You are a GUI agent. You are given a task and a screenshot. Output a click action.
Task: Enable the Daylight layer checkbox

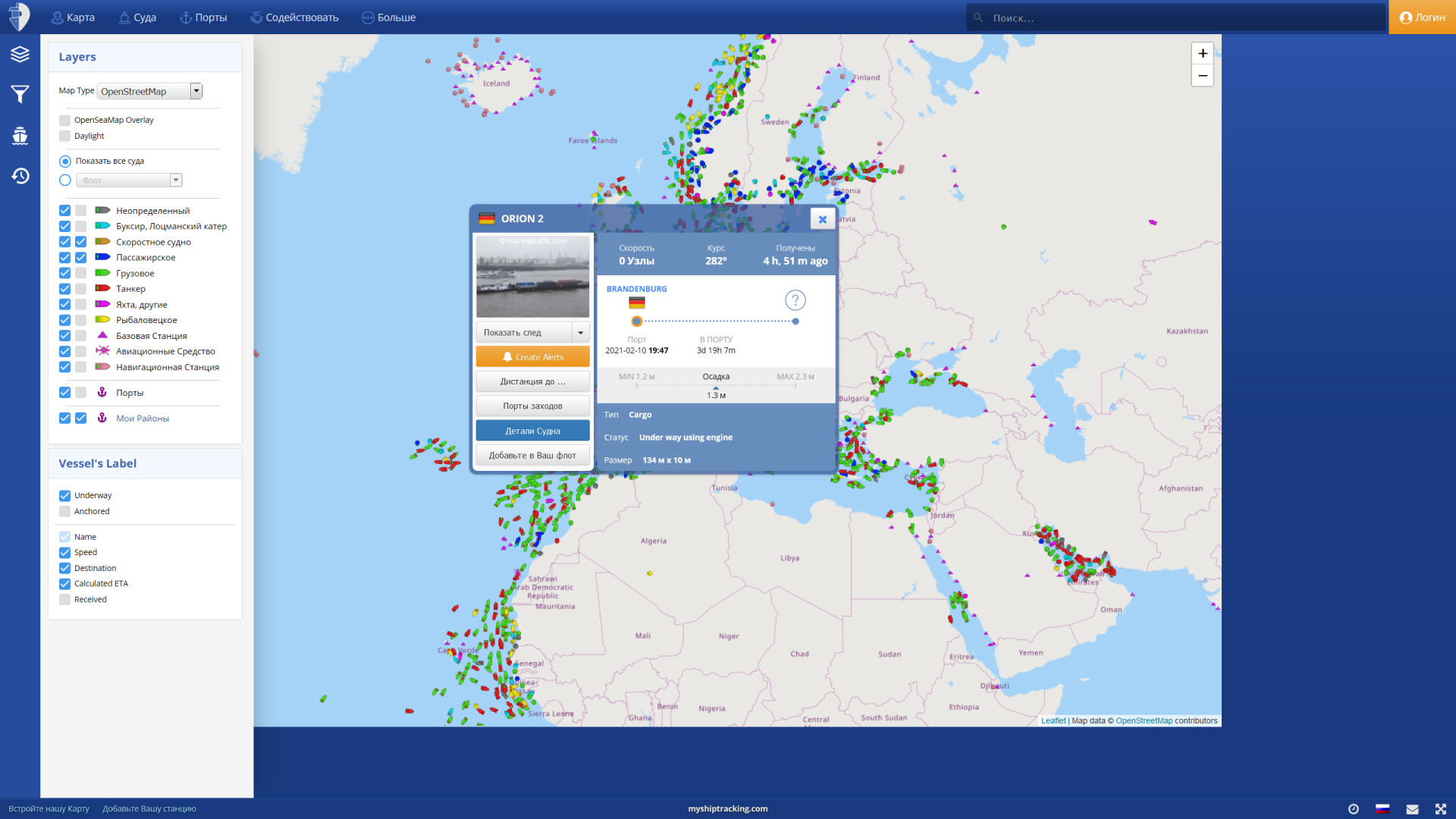click(x=65, y=135)
